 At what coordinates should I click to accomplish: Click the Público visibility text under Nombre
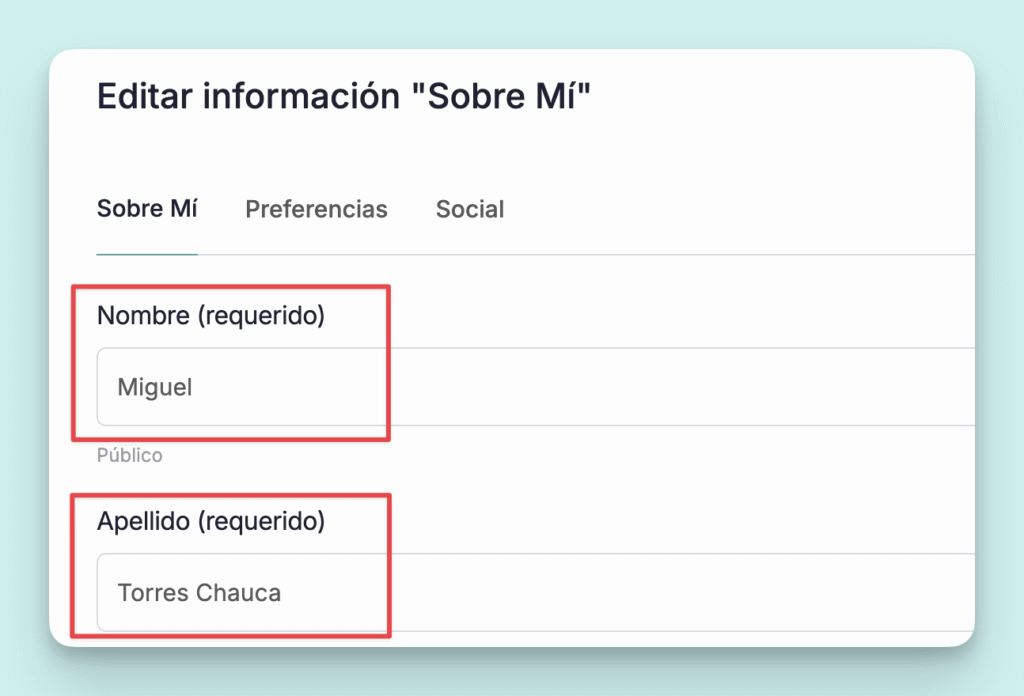click(129, 456)
